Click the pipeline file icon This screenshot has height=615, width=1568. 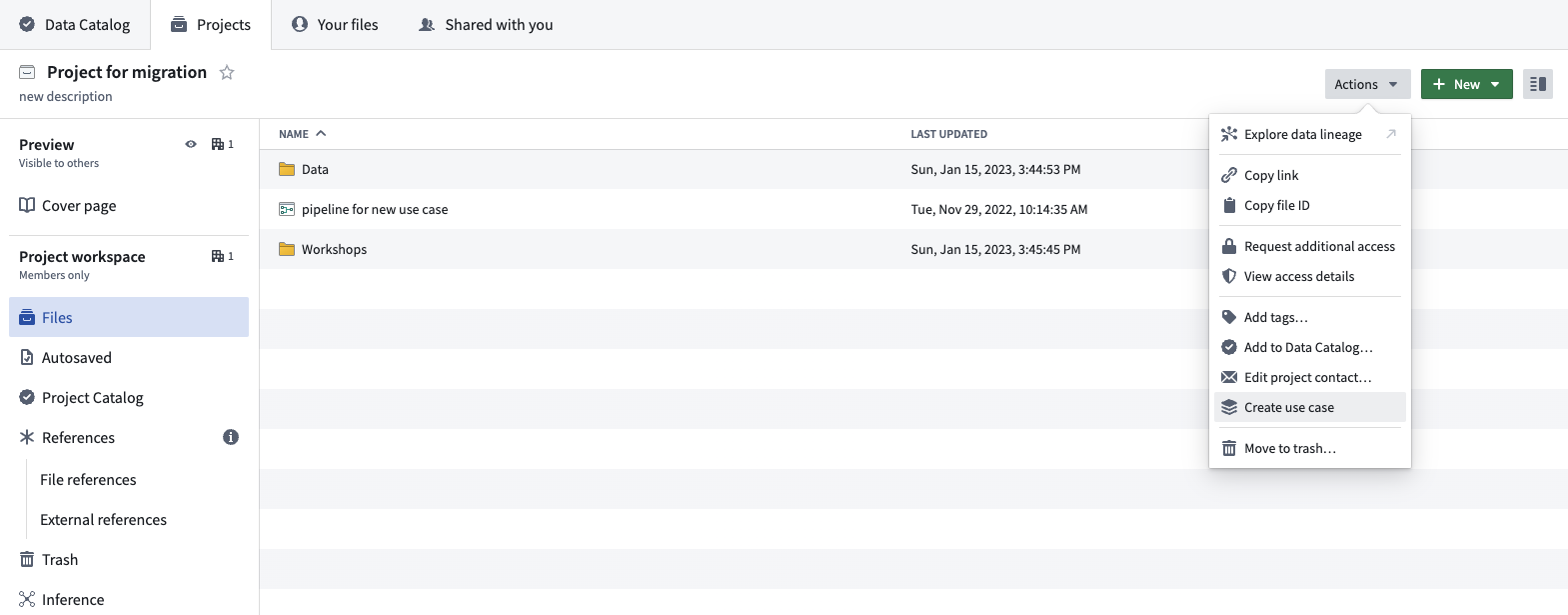coord(287,209)
